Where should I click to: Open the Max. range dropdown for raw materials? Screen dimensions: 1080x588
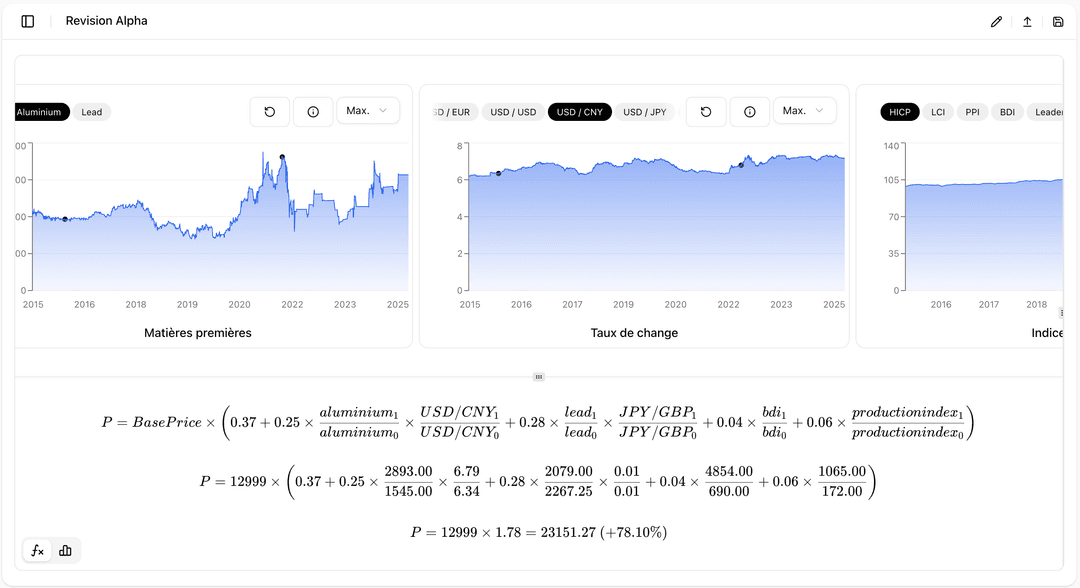click(368, 111)
